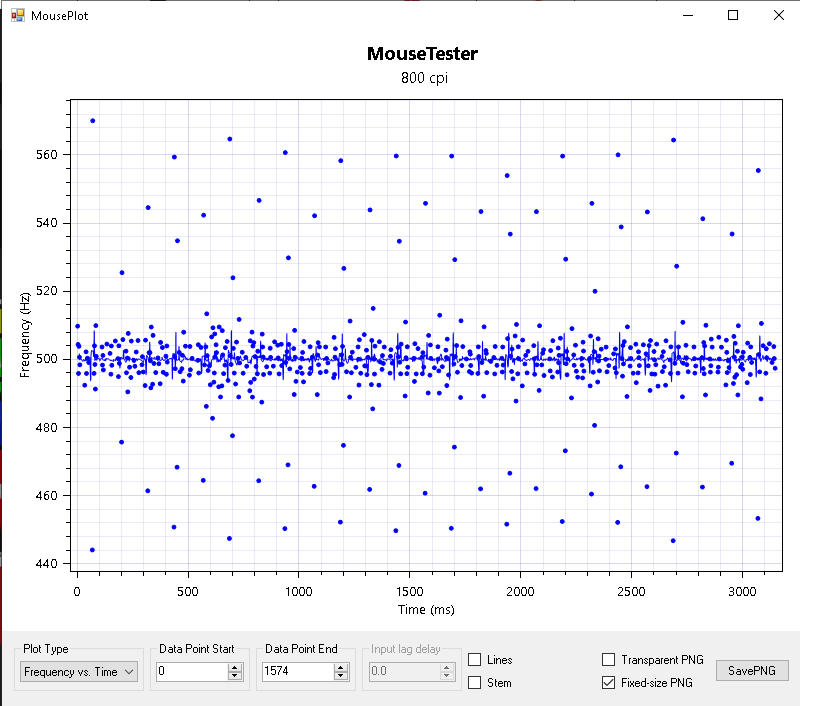This screenshot has height=706, width=818.
Task: Enable the Lines checkbox
Action: [x=475, y=660]
